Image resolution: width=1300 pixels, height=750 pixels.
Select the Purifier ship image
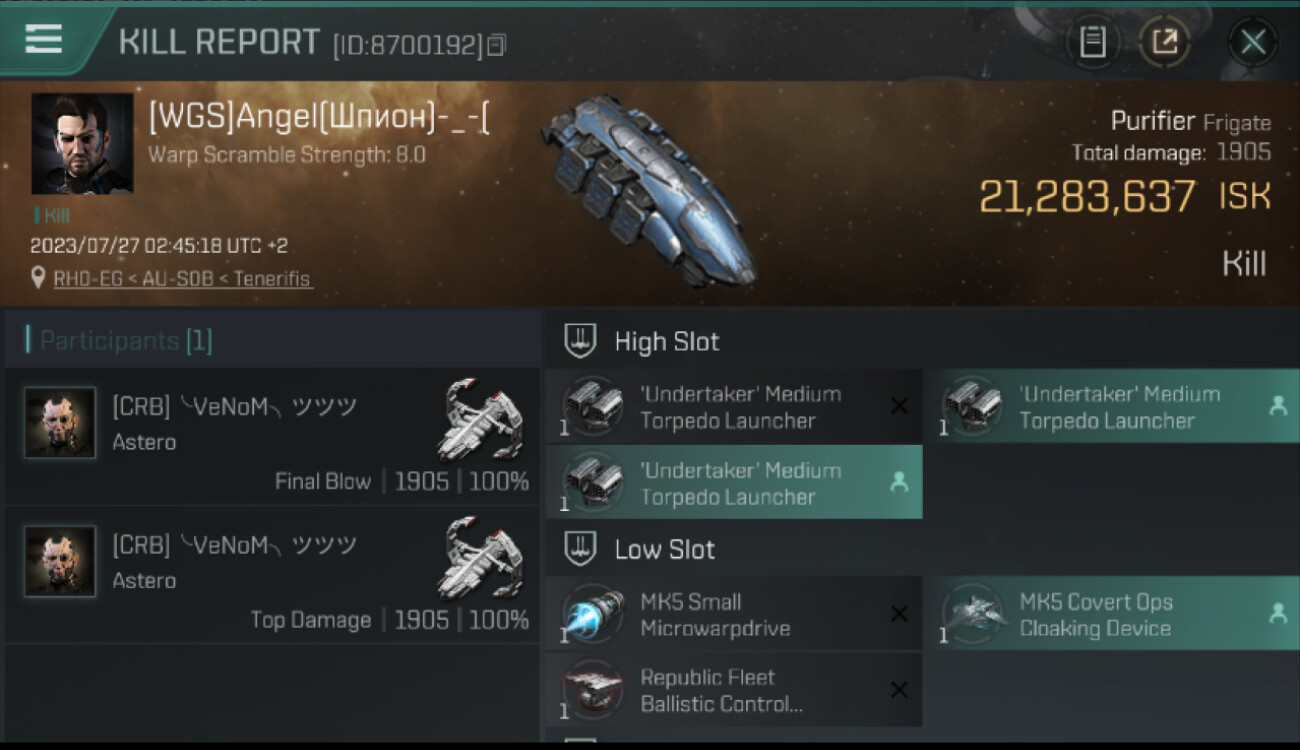(648, 190)
